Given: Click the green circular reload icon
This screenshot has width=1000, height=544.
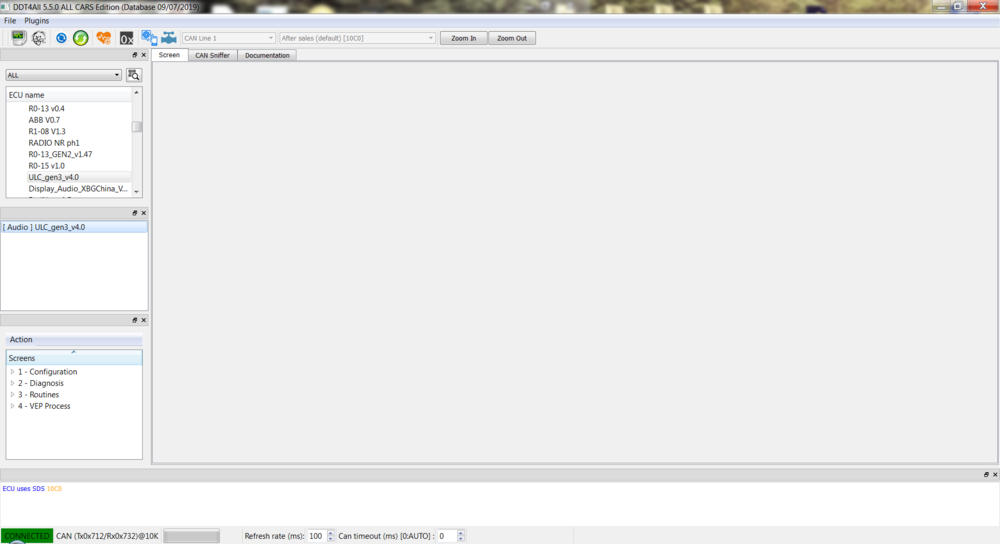Looking at the screenshot, I should (x=81, y=38).
